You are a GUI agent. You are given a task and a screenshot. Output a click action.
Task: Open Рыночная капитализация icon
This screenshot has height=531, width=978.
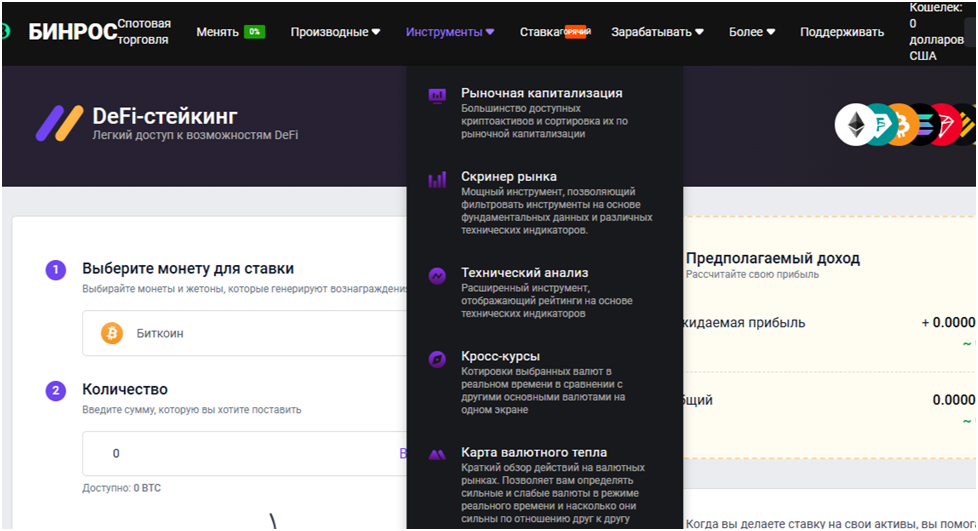coord(437,95)
